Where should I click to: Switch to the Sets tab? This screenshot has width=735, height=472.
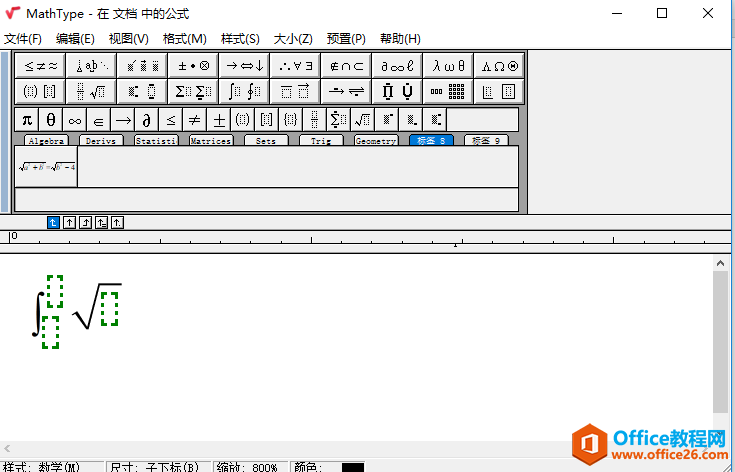(266, 140)
